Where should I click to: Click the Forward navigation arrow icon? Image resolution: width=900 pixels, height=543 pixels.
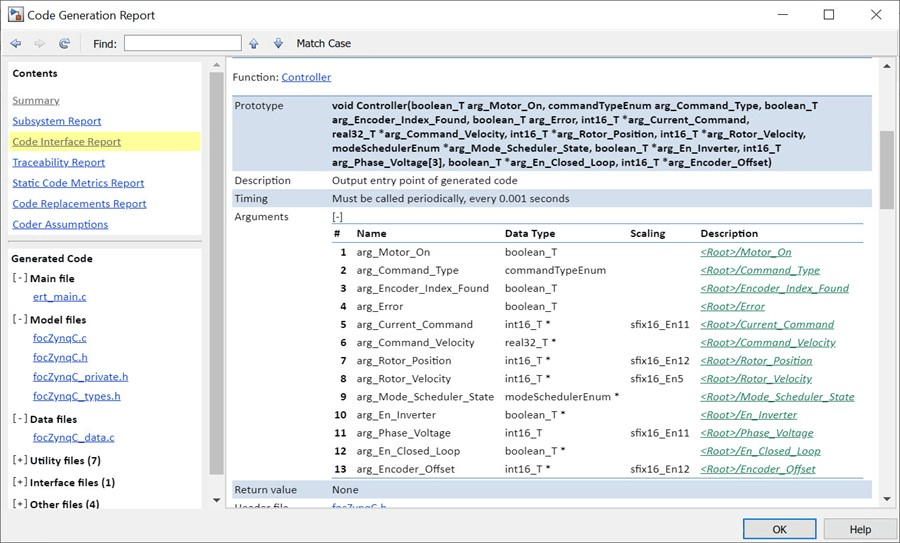40,44
